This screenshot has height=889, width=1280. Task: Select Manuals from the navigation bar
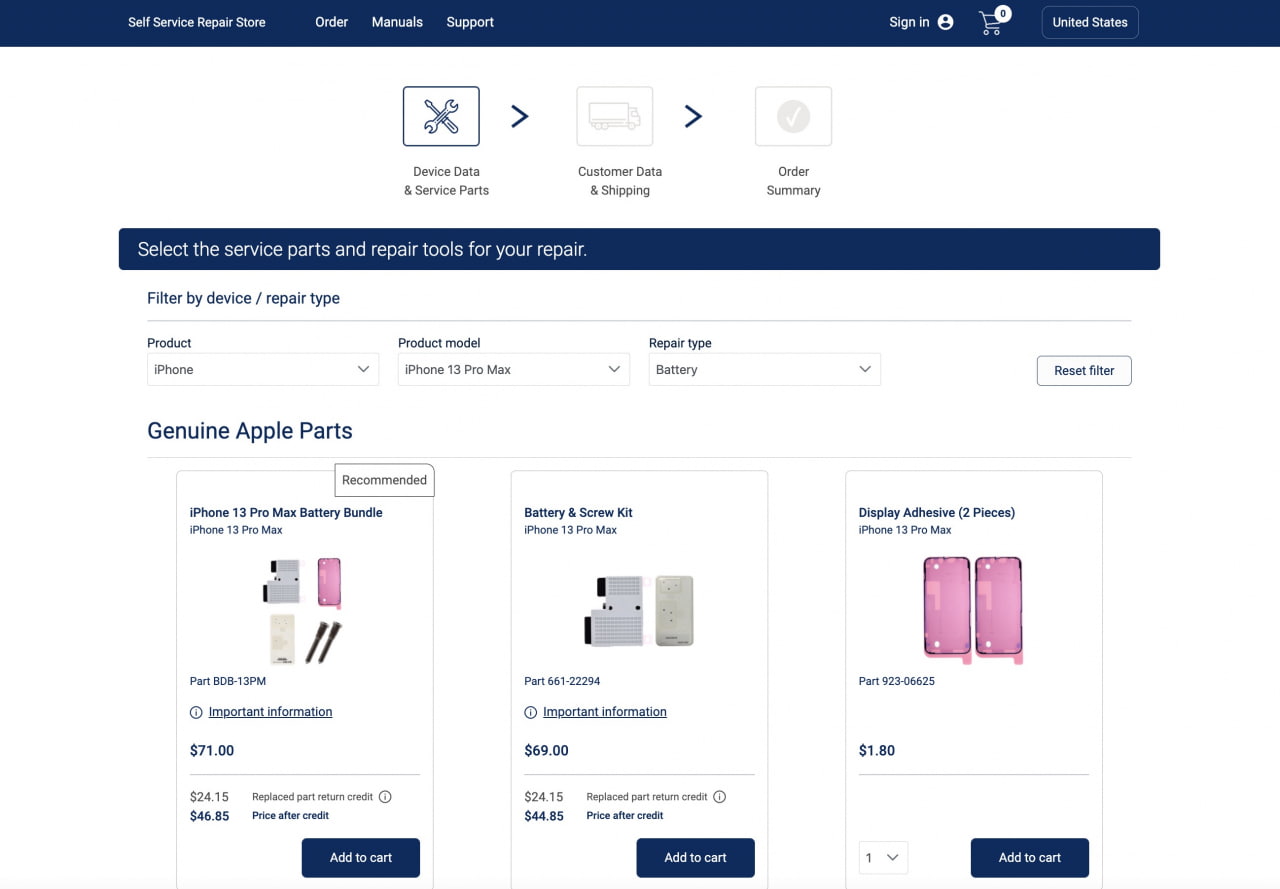(397, 21)
